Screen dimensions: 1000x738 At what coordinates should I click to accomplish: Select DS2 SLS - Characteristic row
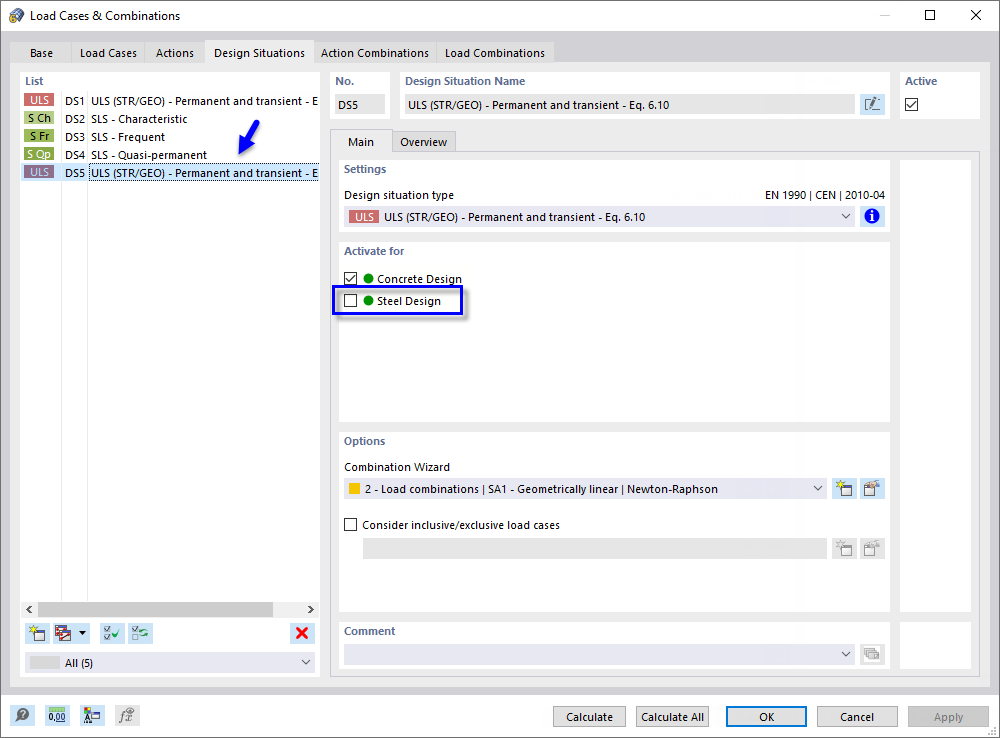[x=170, y=119]
